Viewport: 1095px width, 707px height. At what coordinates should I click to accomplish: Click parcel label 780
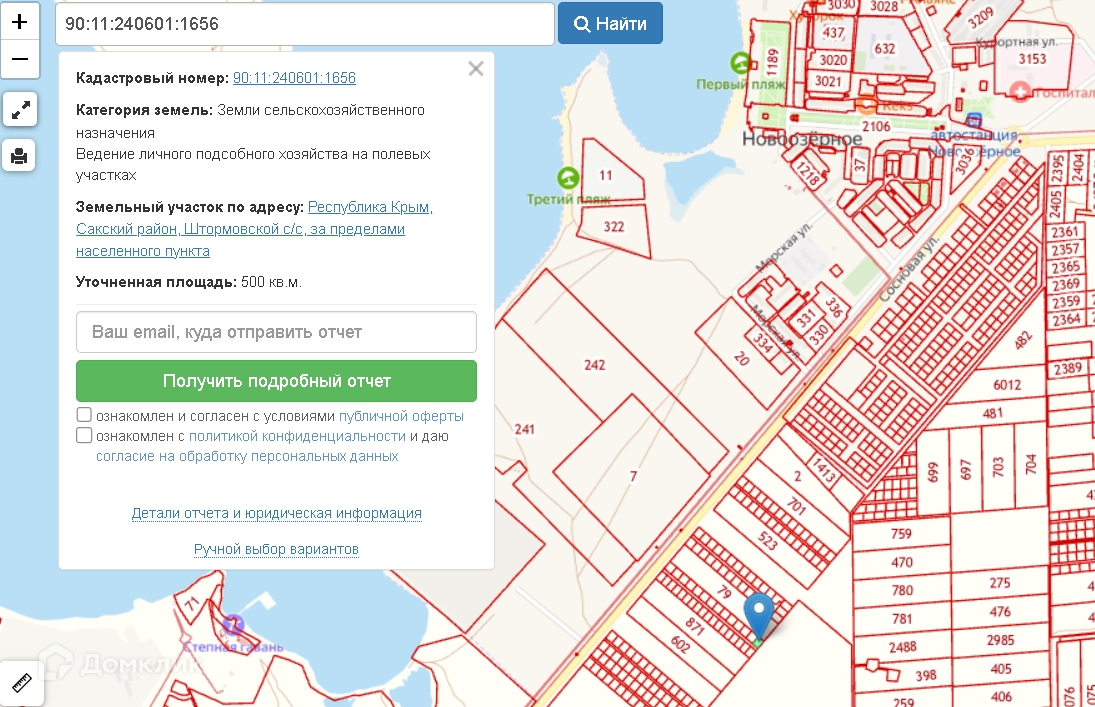pyautogui.click(x=902, y=590)
